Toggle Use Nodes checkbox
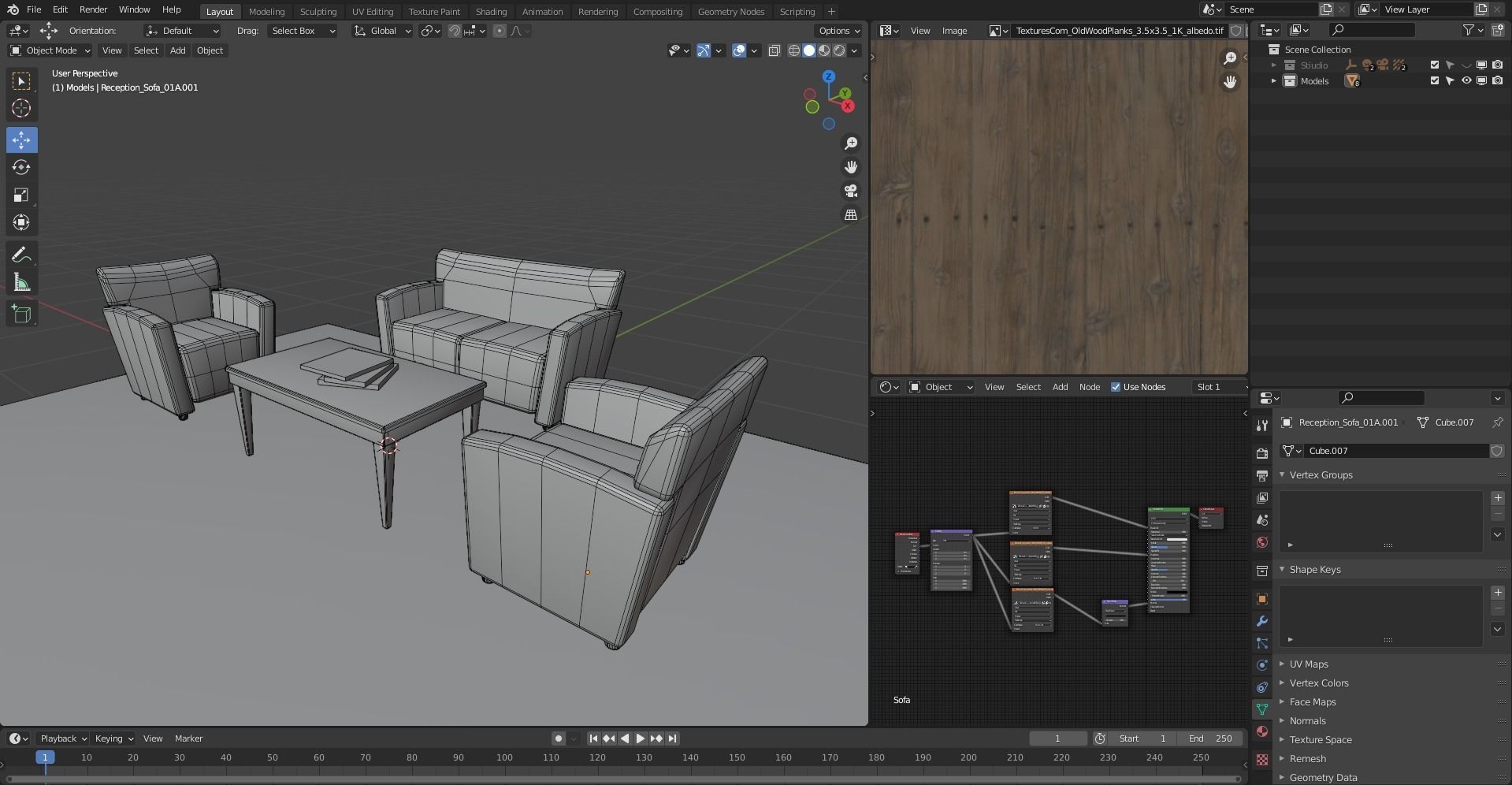This screenshot has width=1512, height=785. click(1115, 387)
